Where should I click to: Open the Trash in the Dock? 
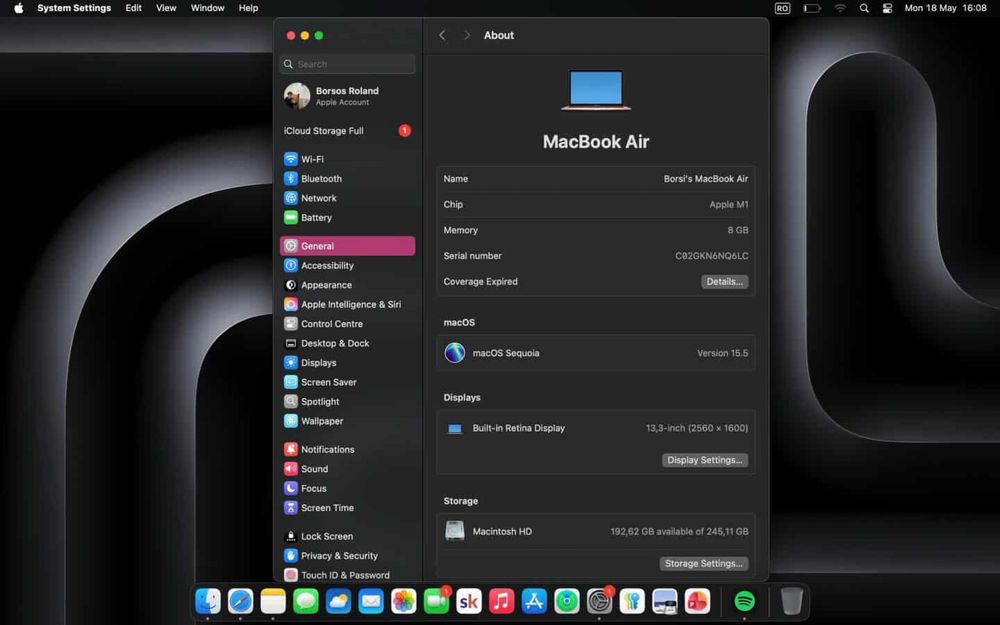click(791, 601)
